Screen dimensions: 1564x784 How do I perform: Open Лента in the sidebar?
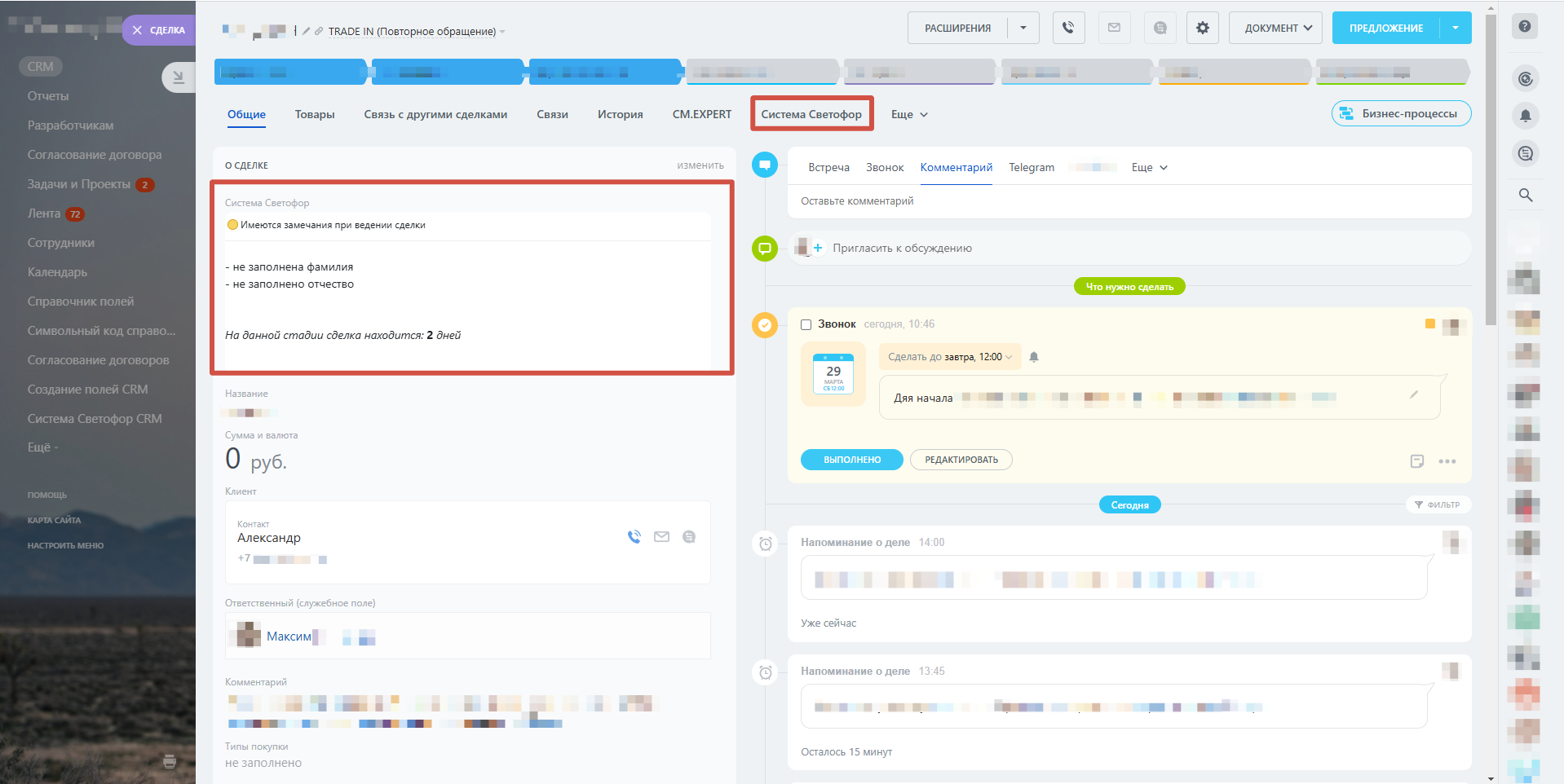[x=44, y=214]
